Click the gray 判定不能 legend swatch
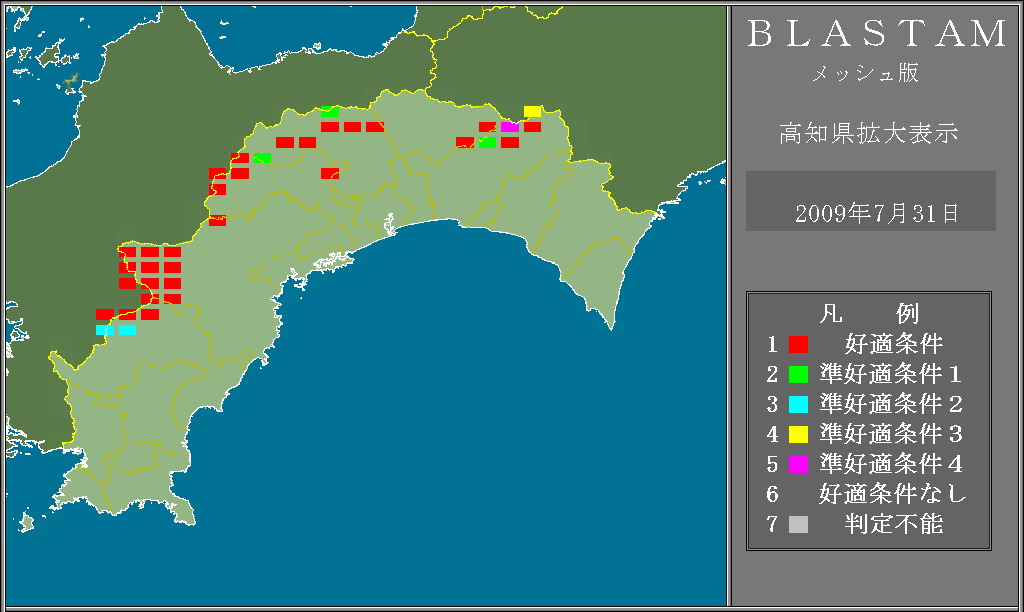The width and height of the screenshot is (1024, 612). coord(798,524)
